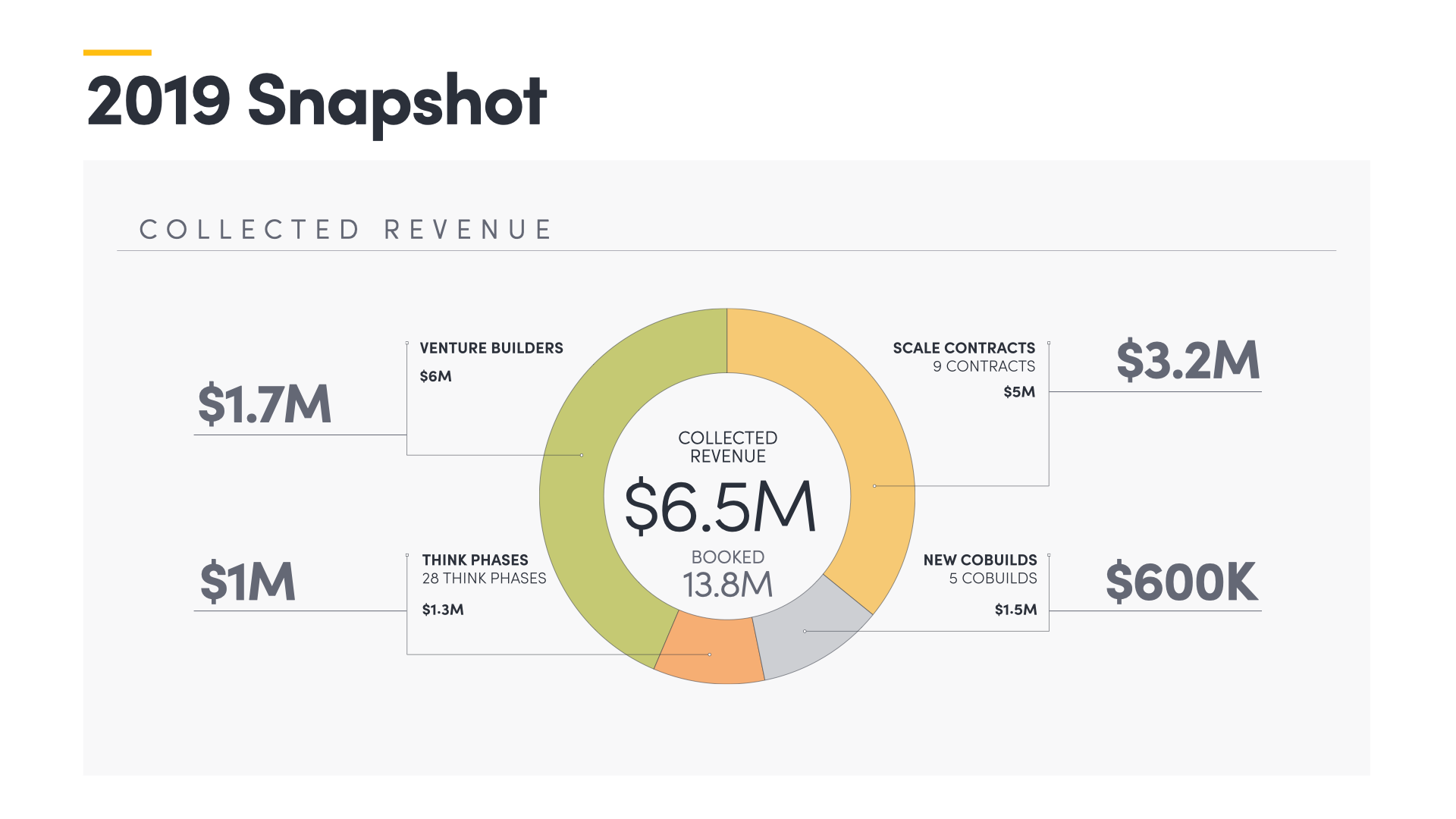Viewport: 1456px width, 819px height.
Task: Click the VENTURE BUILDERS label
Action: (x=491, y=348)
